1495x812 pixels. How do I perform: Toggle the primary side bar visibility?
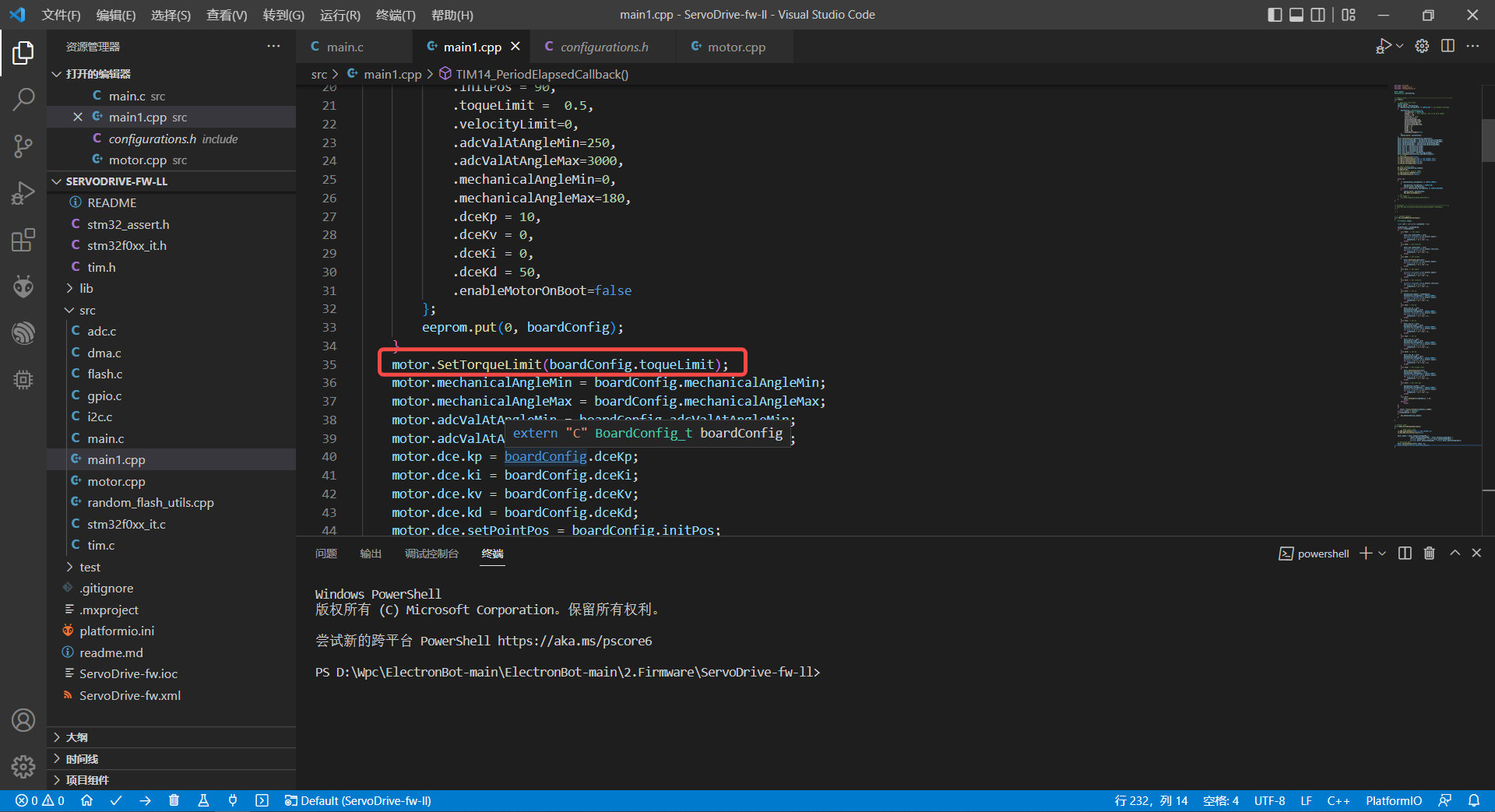(x=1275, y=15)
